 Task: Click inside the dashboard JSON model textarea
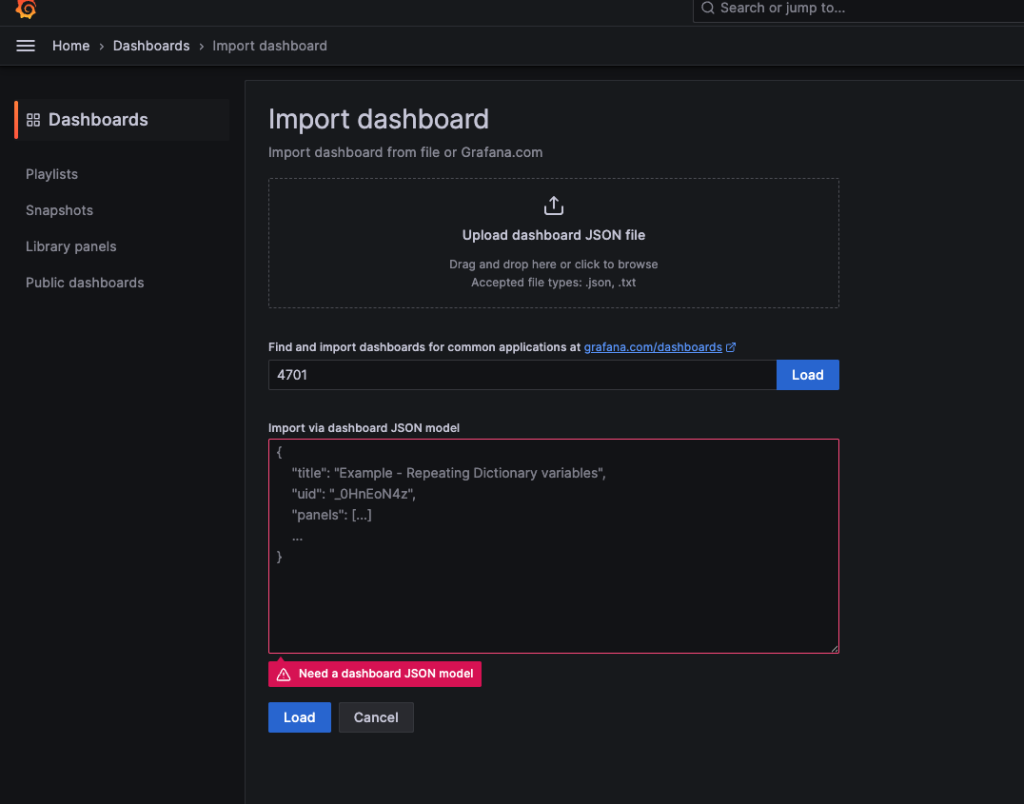553,546
